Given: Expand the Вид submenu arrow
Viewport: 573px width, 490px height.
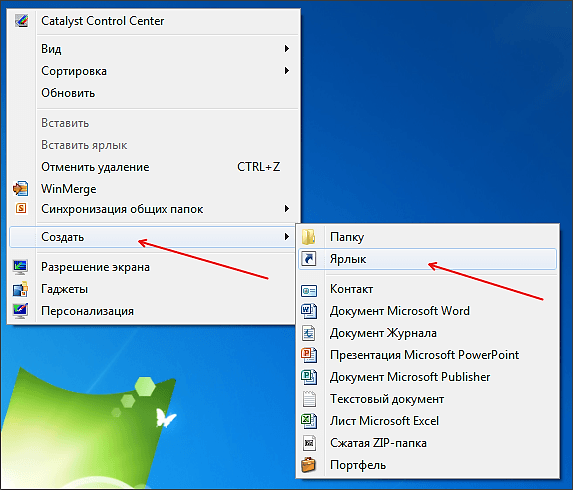Looking at the screenshot, I should (287, 49).
